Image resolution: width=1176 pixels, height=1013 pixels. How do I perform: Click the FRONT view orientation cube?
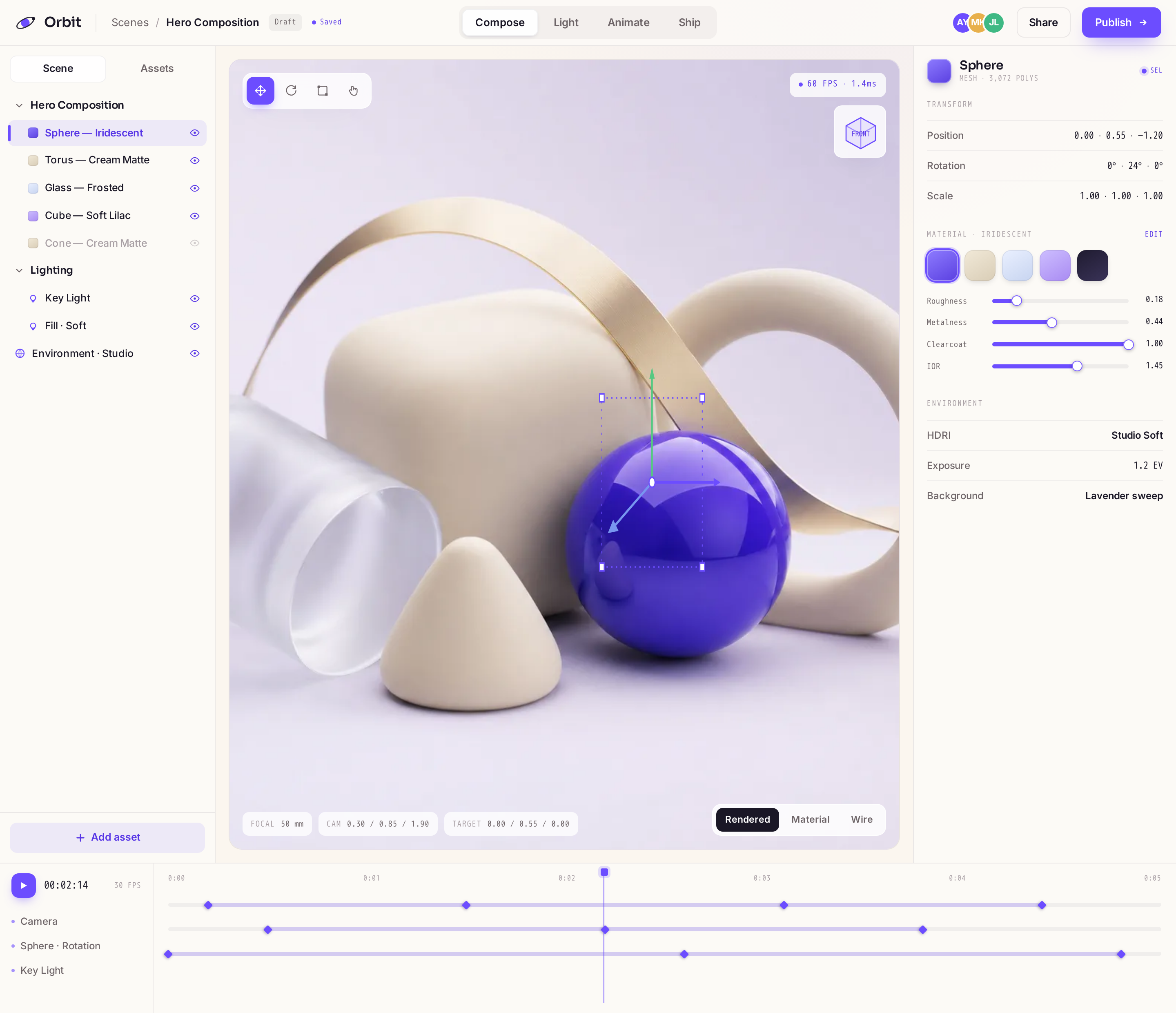(x=860, y=132)
